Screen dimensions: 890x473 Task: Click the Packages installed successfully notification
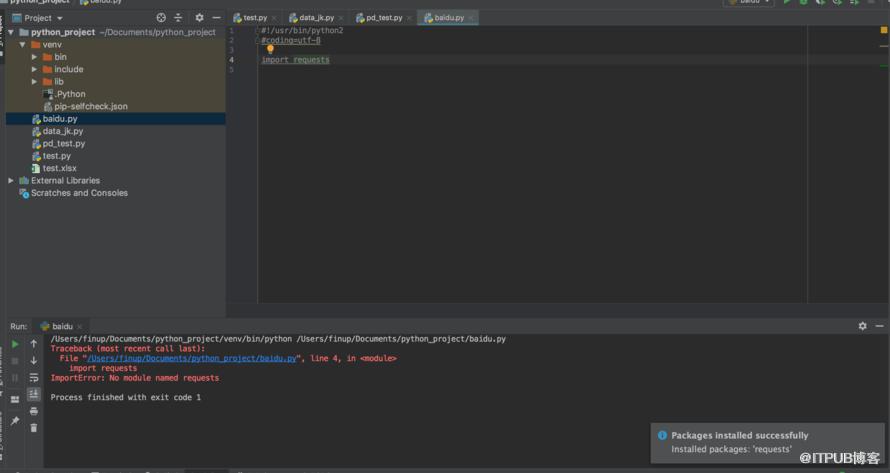(767, 442)
